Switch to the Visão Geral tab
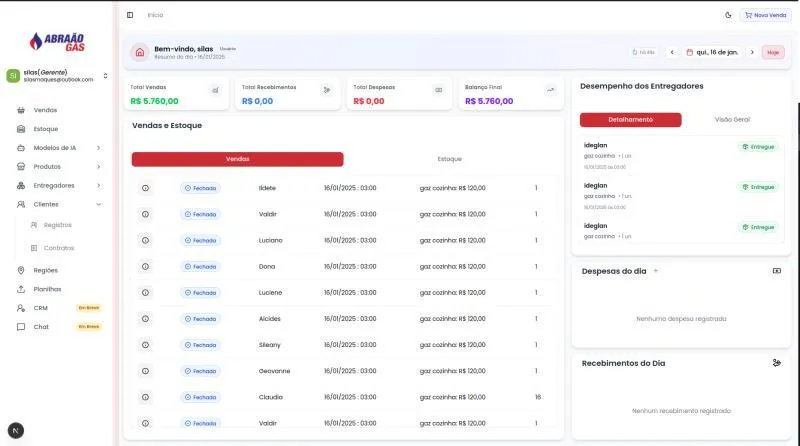The width and height of the screenshot is (800, 446). click(x=732, y=119)
